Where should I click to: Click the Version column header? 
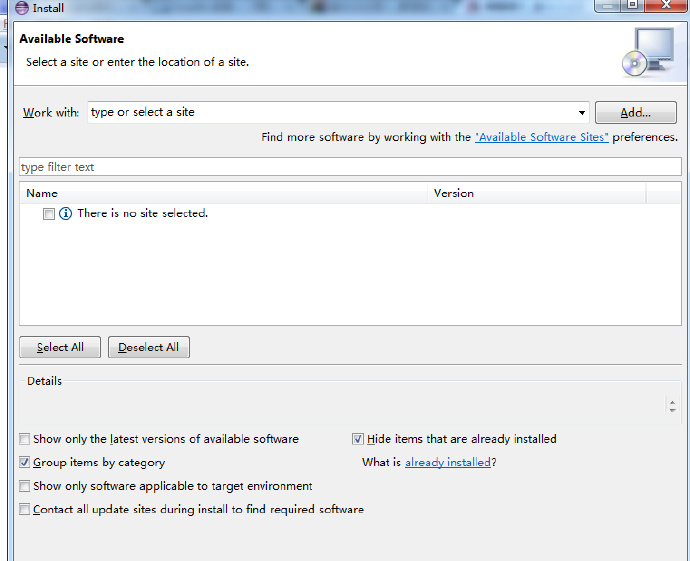pos(536,194)
